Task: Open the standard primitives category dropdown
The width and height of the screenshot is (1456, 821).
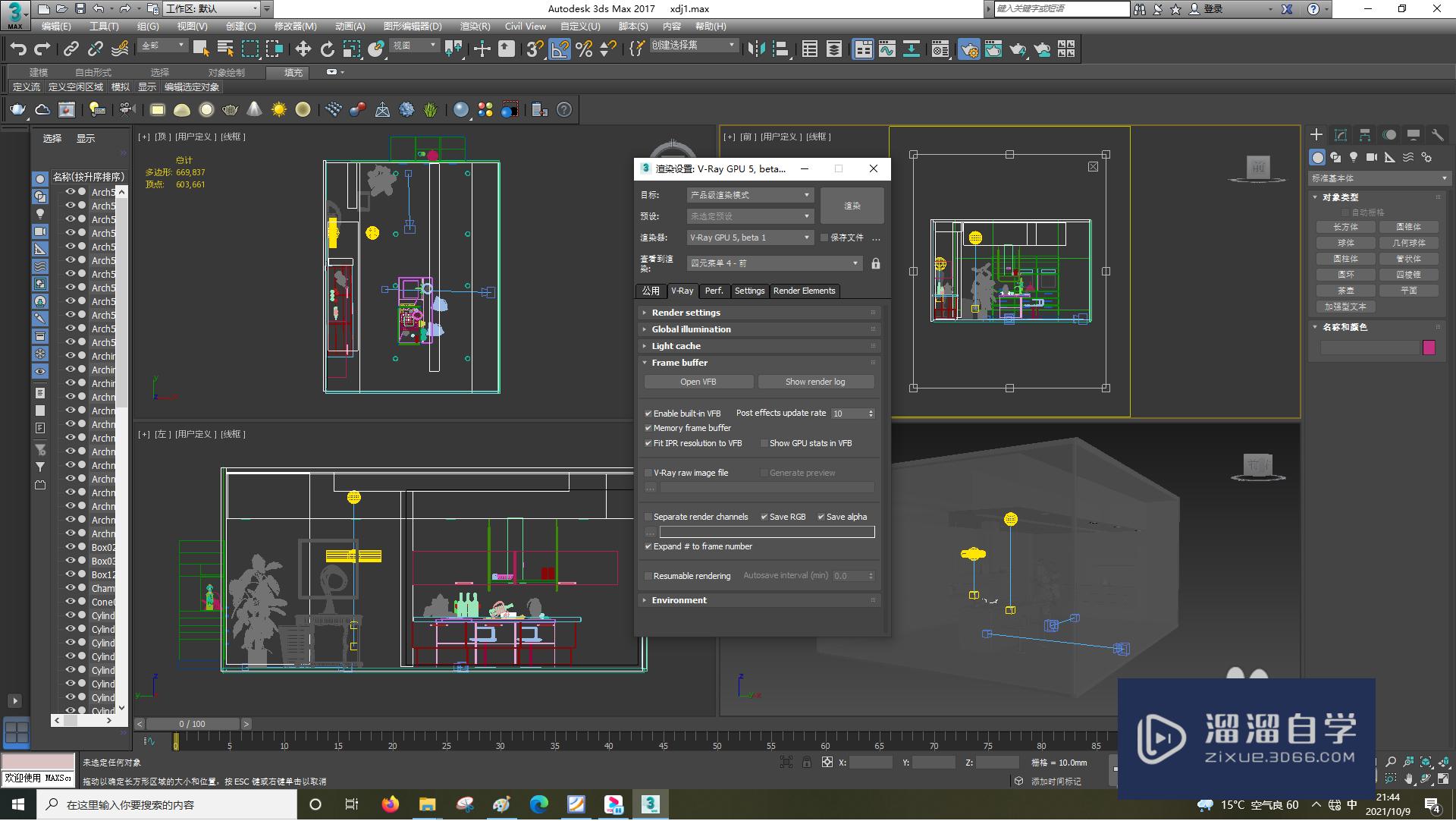Action: point(1379,178)
